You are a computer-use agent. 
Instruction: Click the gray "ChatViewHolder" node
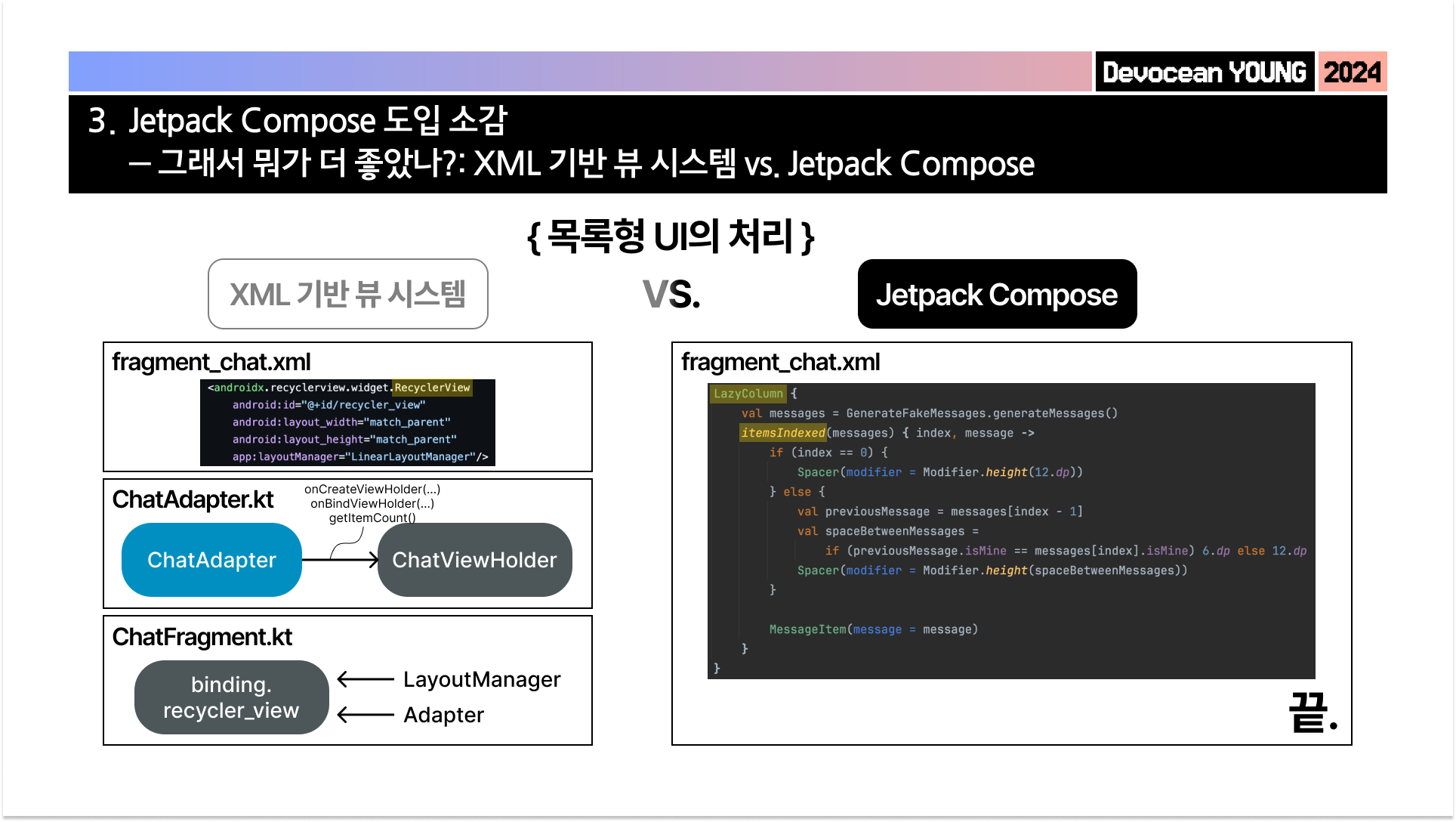(x=474, y=560)
